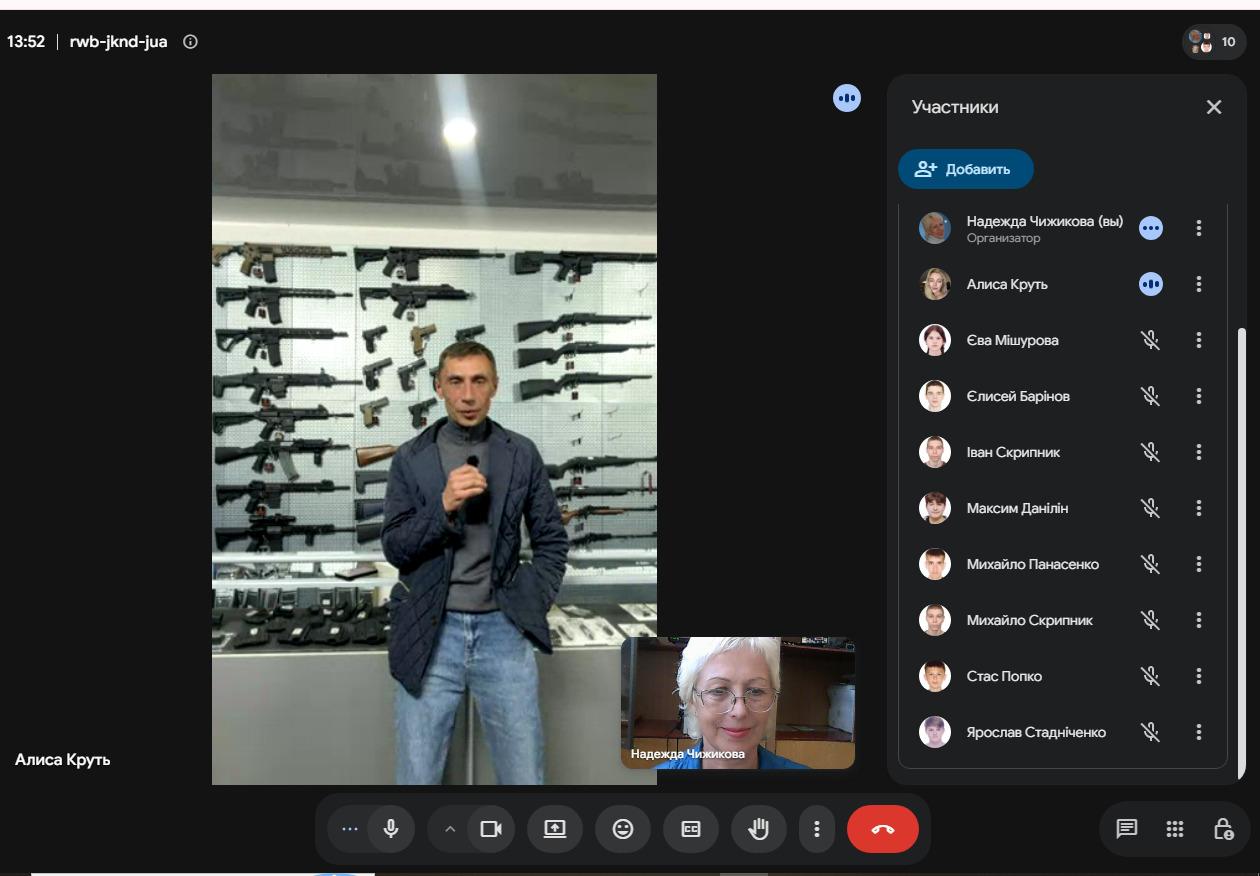The width and height of the screenshot is (1260, 876).
Task: Open options menu for Михайло Скрипник
Action: (x=1199, y=620)
